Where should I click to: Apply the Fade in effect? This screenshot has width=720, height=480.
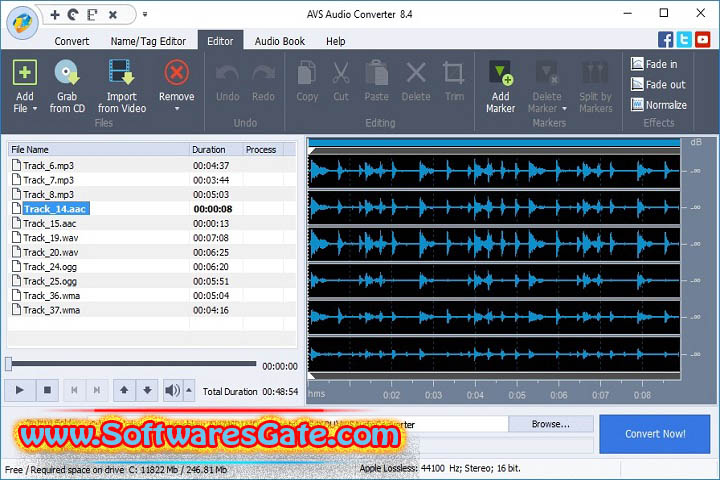654,64
